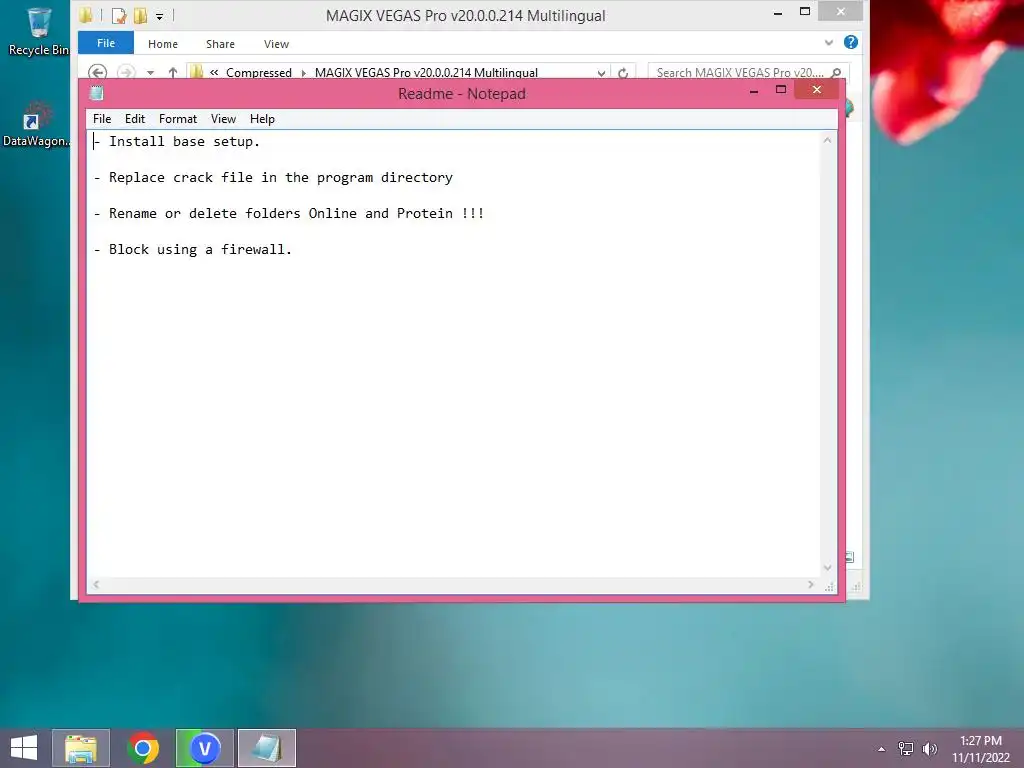Screen dimensions: 1024x768
Task: Switch to Explorer Home ribbon tab
Action: click(x=163, y=44)
